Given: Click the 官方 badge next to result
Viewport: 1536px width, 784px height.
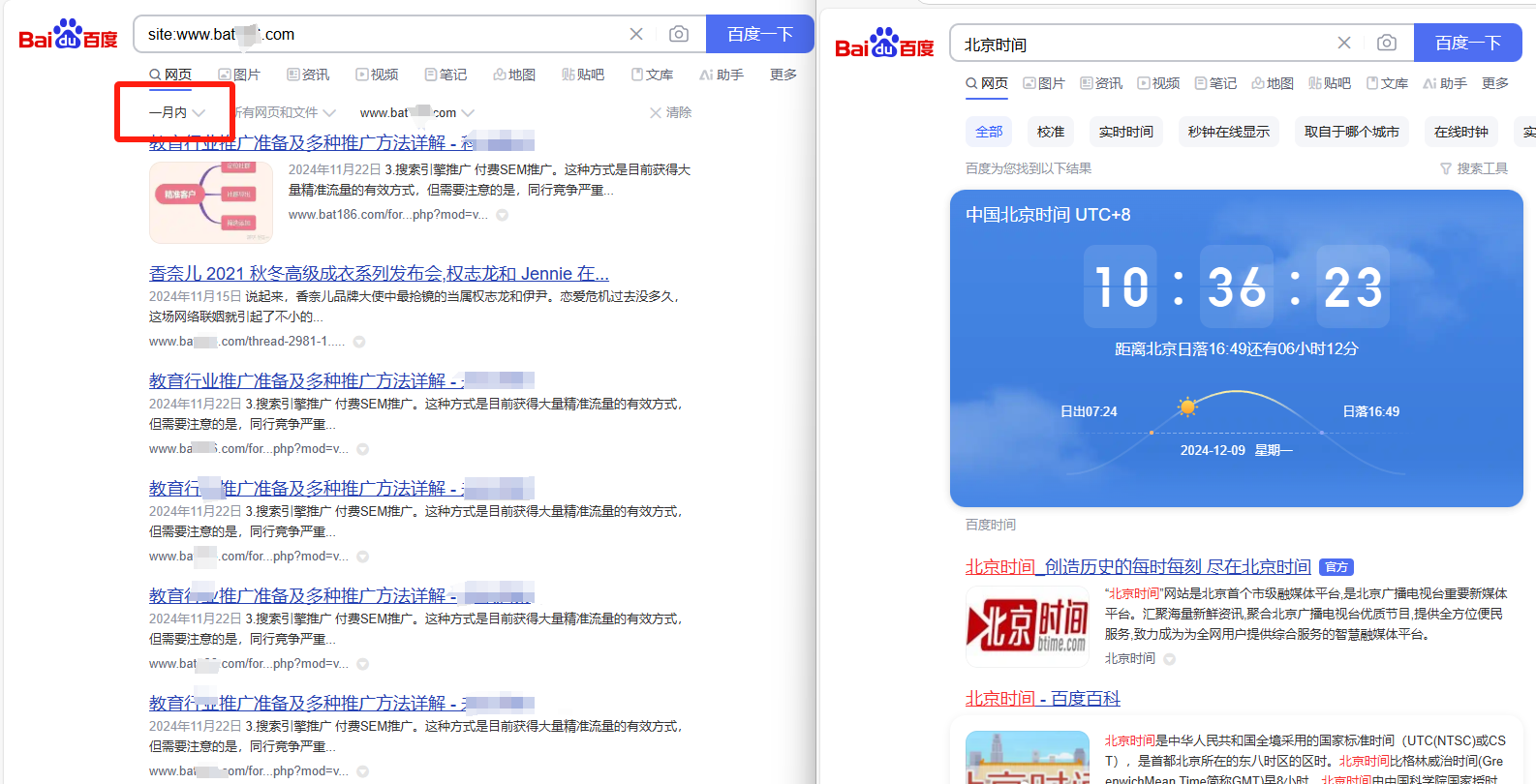Looking at the screenshot, I should (1336, 567).
